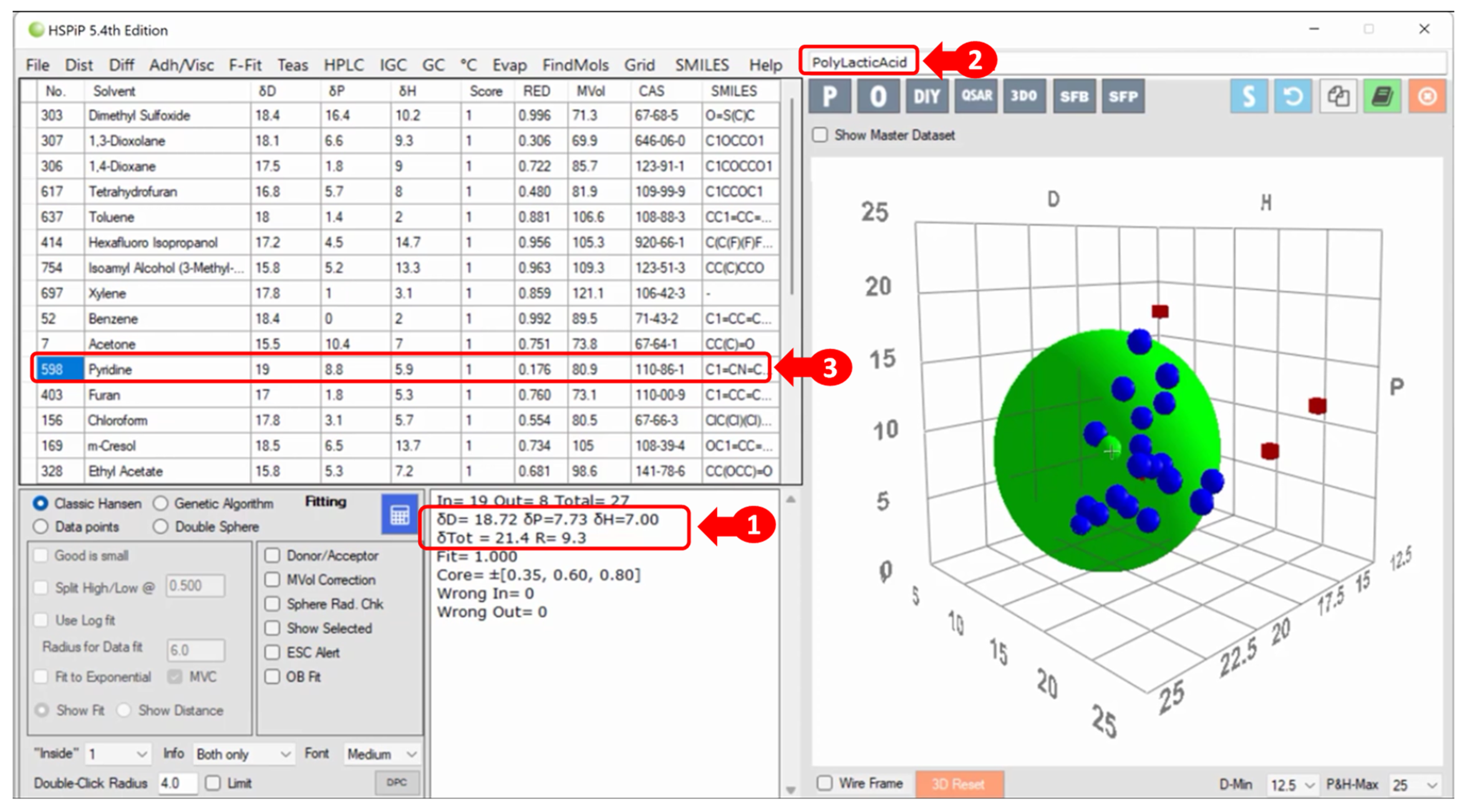
Task: Click the Double-Click Radius input field
Action: pos(177,783)
